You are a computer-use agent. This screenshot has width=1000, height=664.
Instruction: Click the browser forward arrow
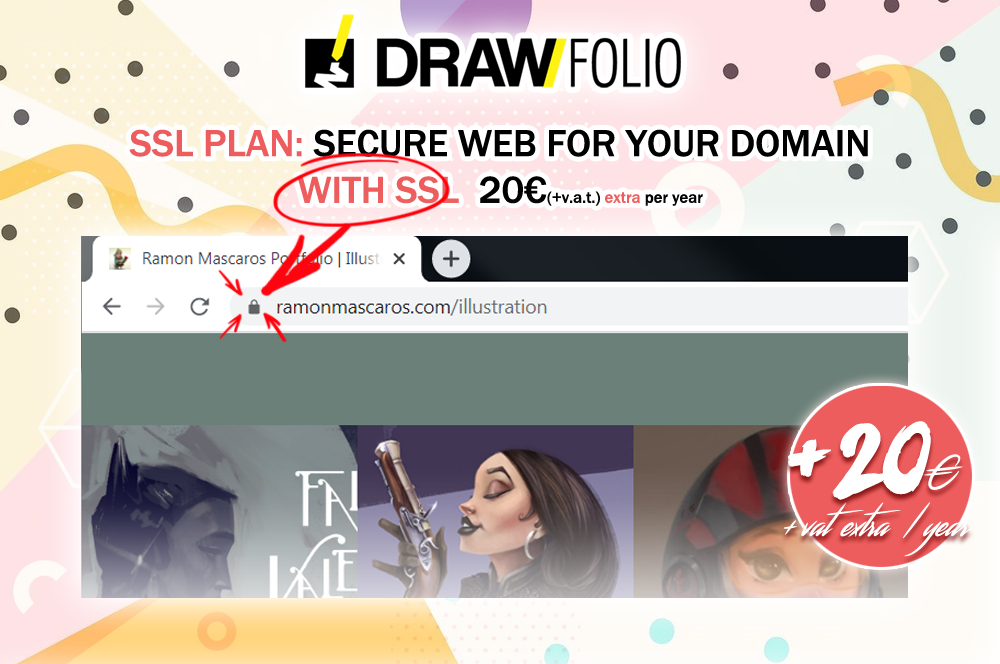coord(156,307)
